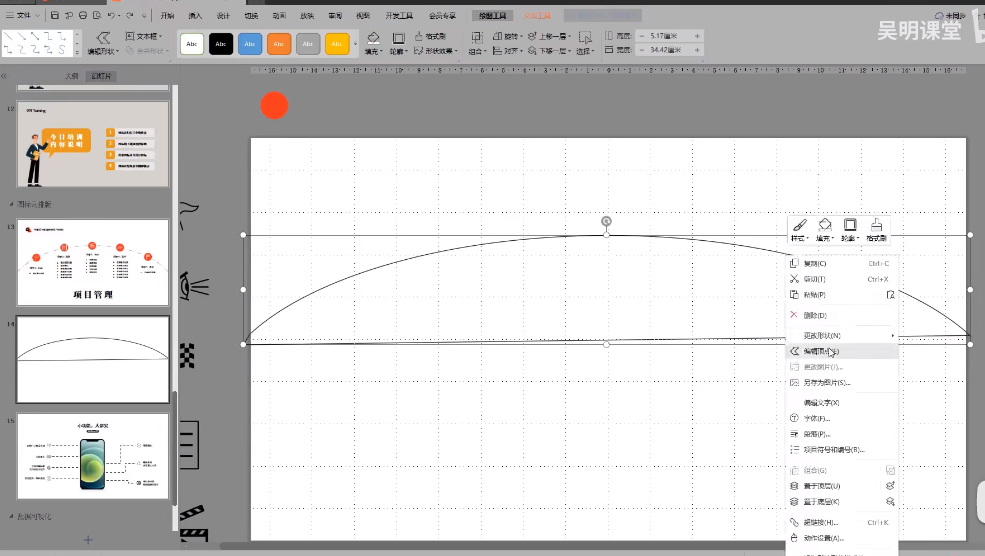Open the Bring Forward (上移一层) dropdown
This screenshot has height=556, width=985.
550,36
